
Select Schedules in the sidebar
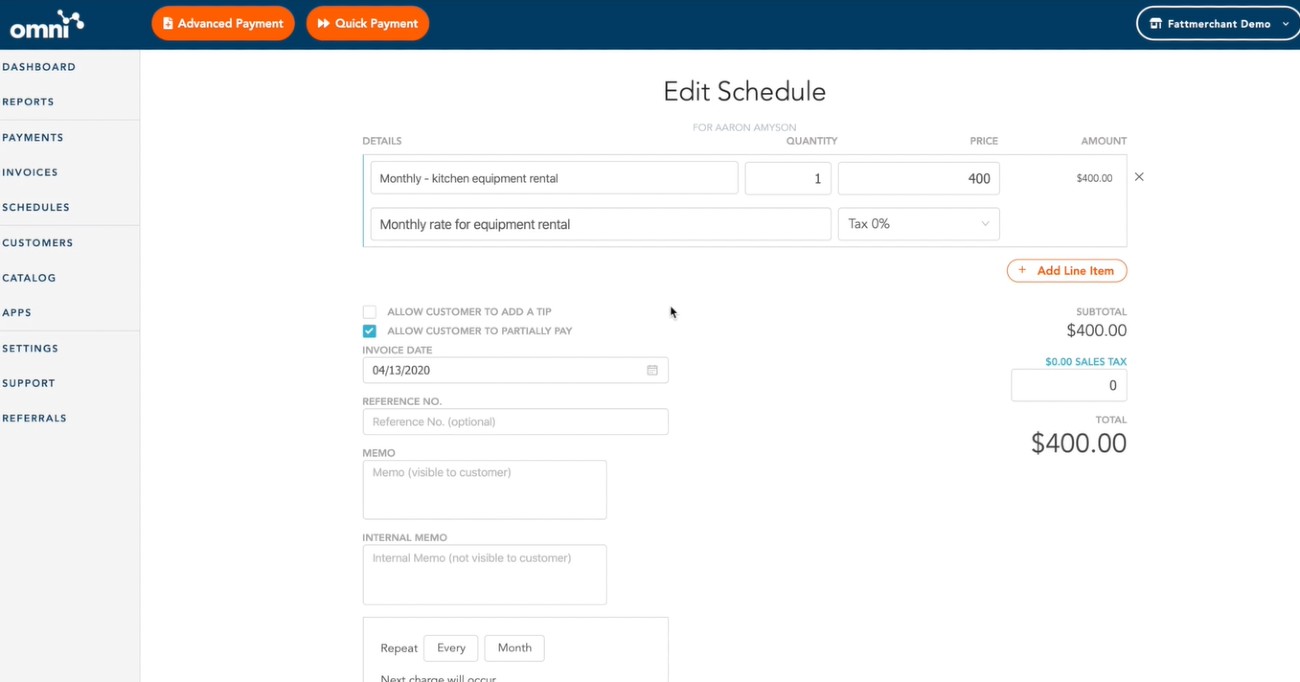(36, 207)
